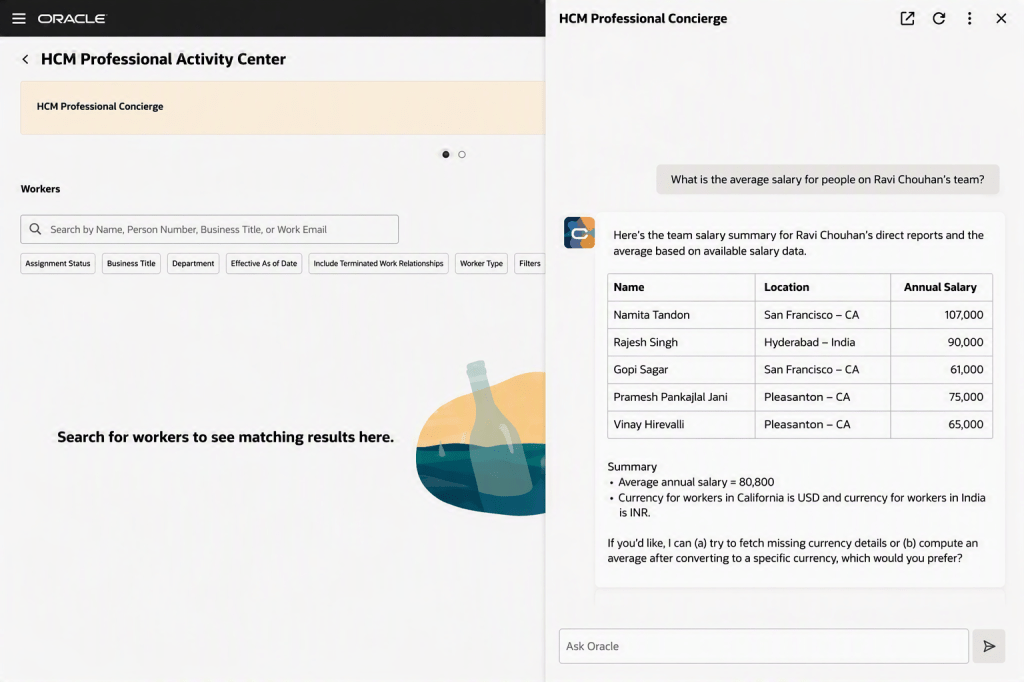Click the Name column header
The width and height of the screenshot is (1024, 682).
click(x=681, y=287)
